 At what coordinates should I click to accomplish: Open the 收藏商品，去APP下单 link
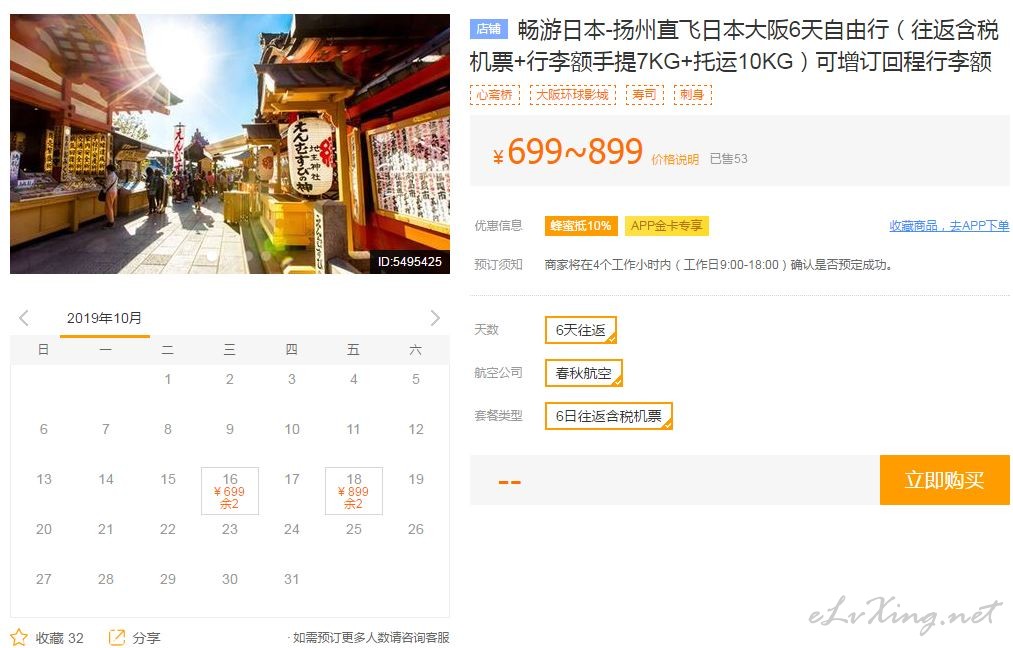[949, 225]
